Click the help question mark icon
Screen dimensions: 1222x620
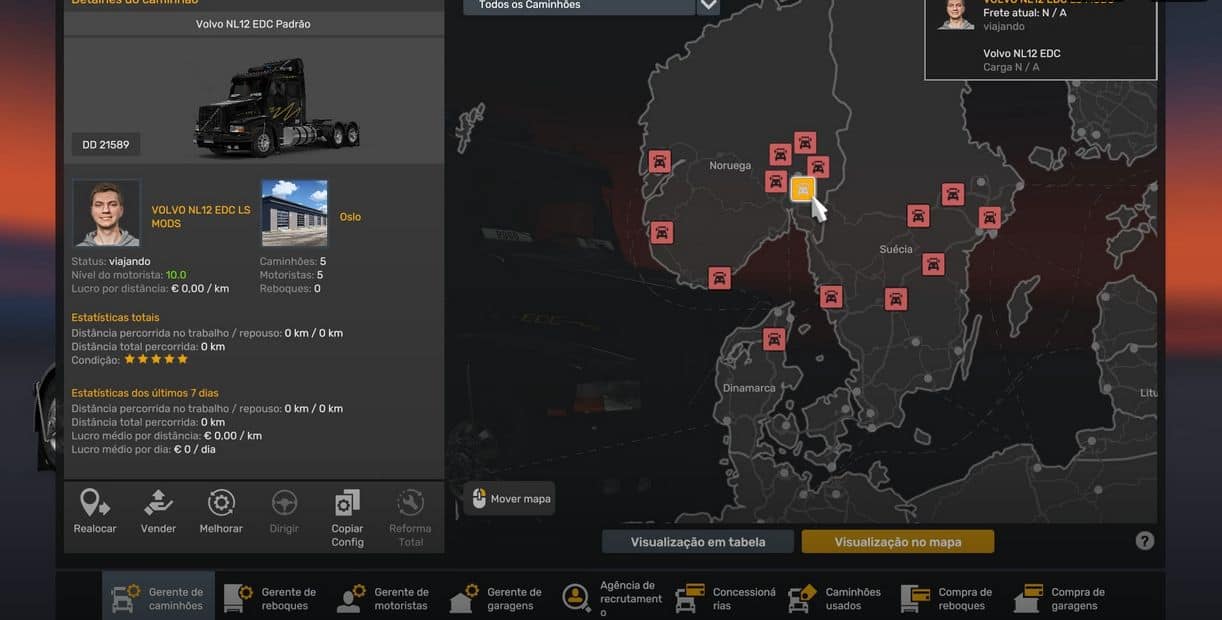(x=1145, y=541)
